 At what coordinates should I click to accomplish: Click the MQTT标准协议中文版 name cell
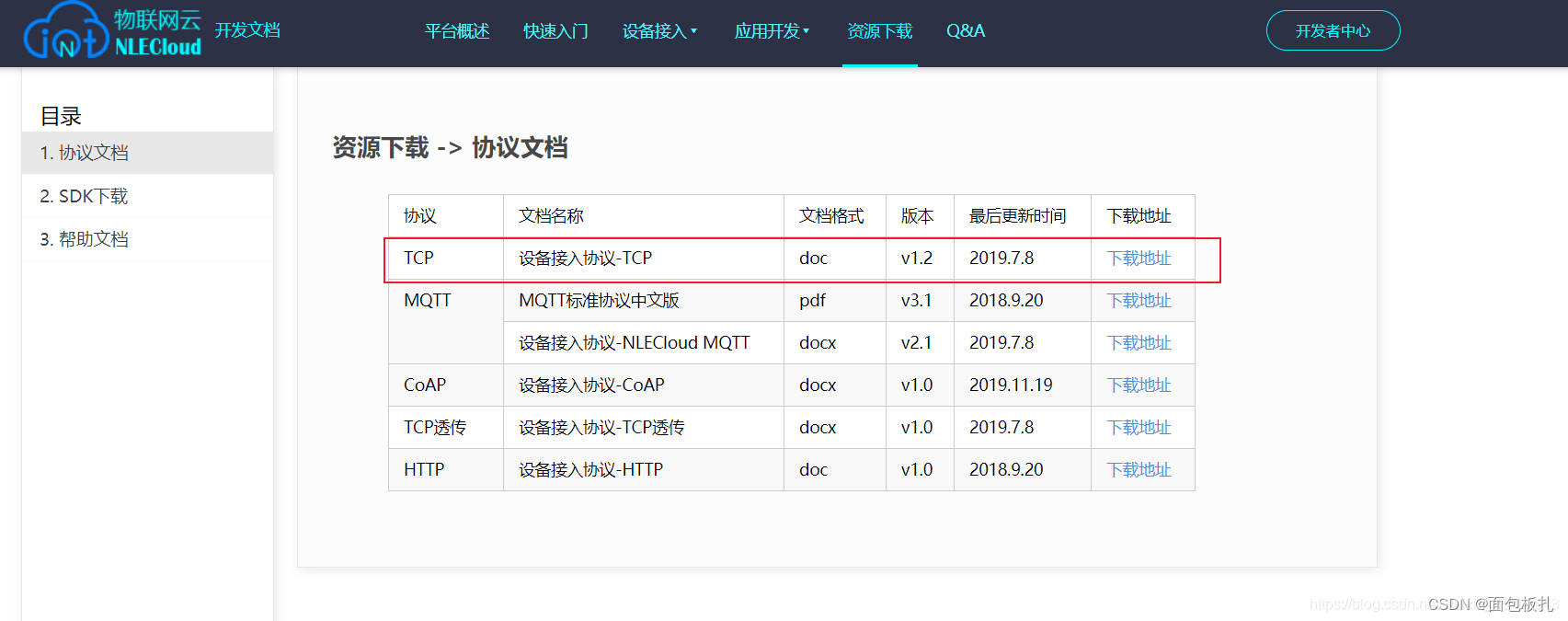(x=644, y=301)
